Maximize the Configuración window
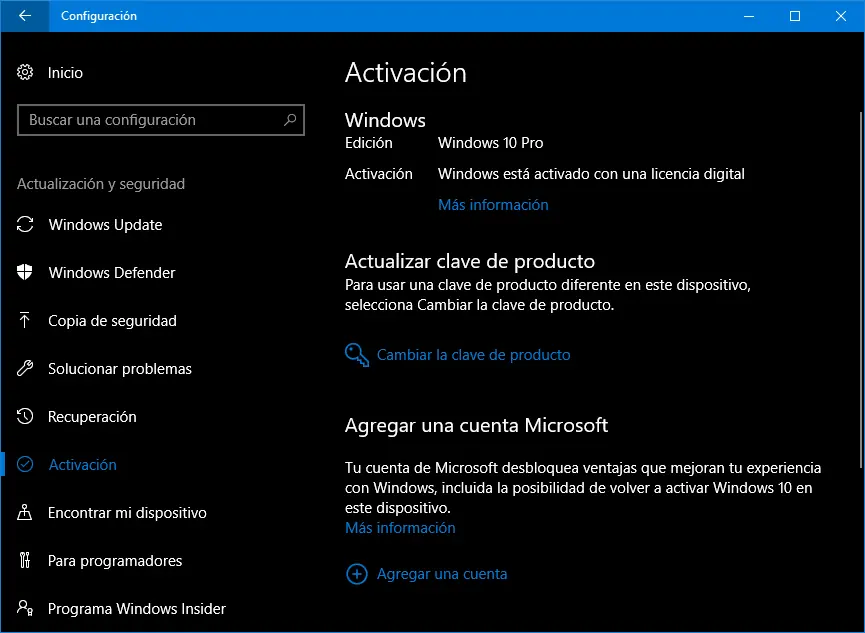The height and width of the screenshot is (633, 865). point(795,16)
